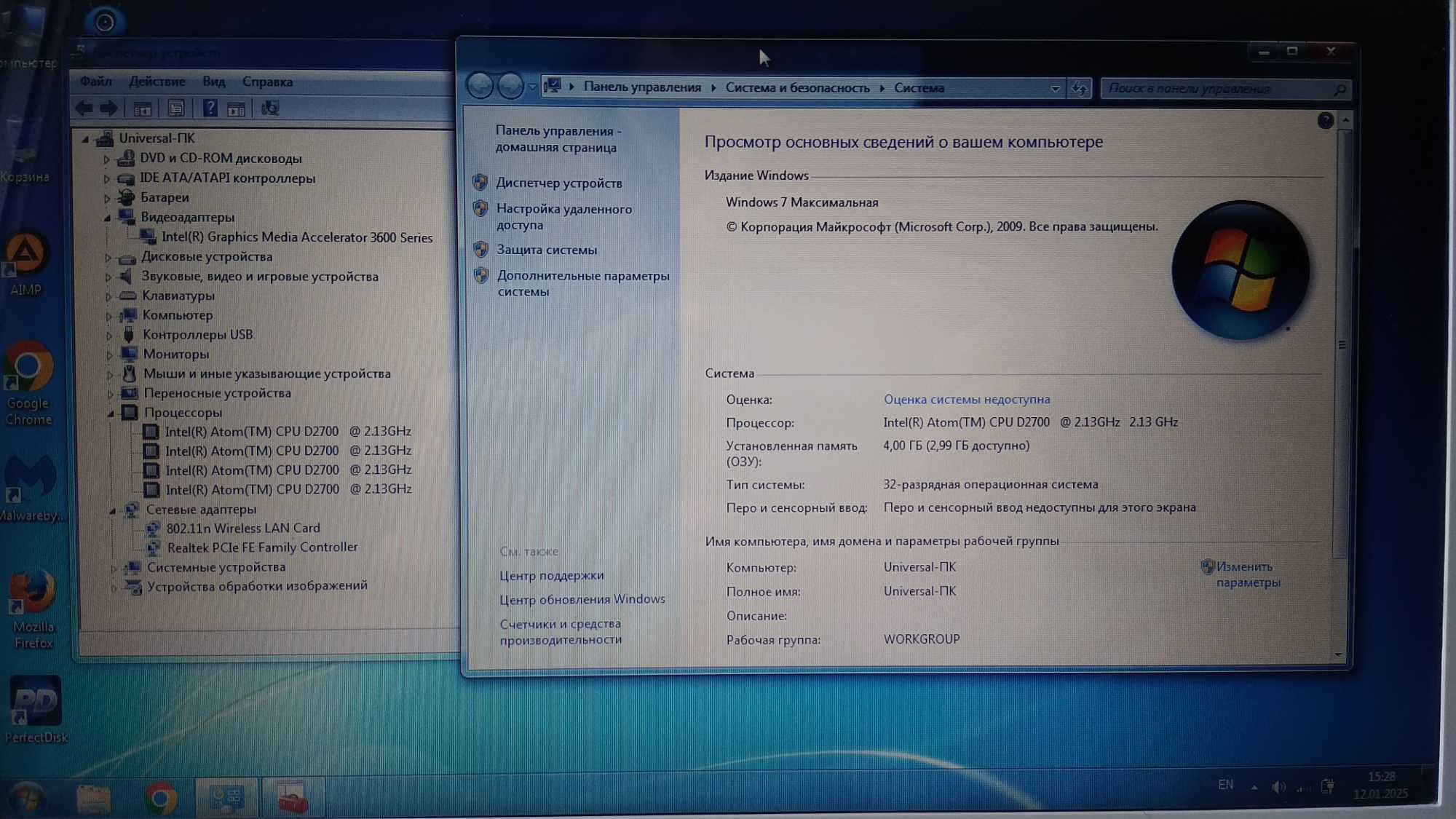Click the Show/Hide console tree toolbar icon

(143, 109)
